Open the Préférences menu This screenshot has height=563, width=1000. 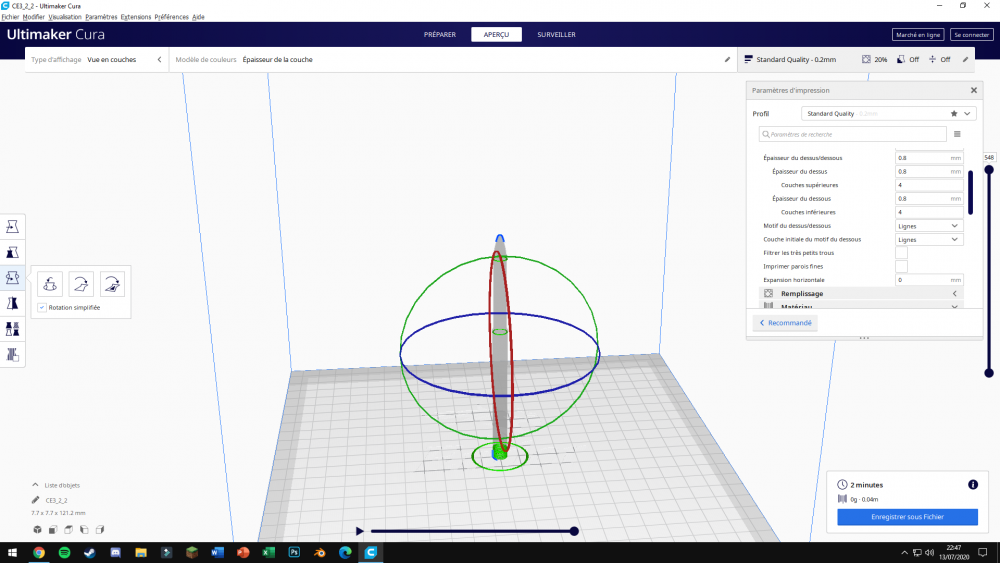tap(172, 17)
